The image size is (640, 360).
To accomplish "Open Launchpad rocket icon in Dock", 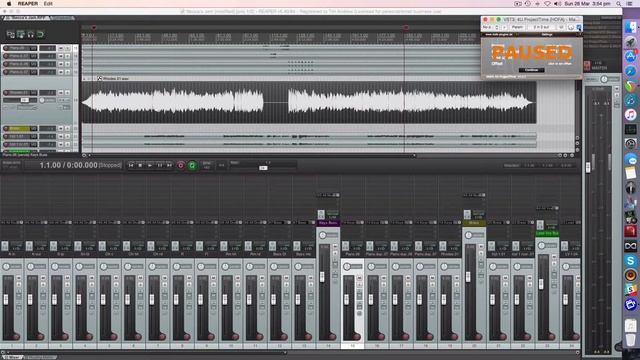I will coord(631,42).
